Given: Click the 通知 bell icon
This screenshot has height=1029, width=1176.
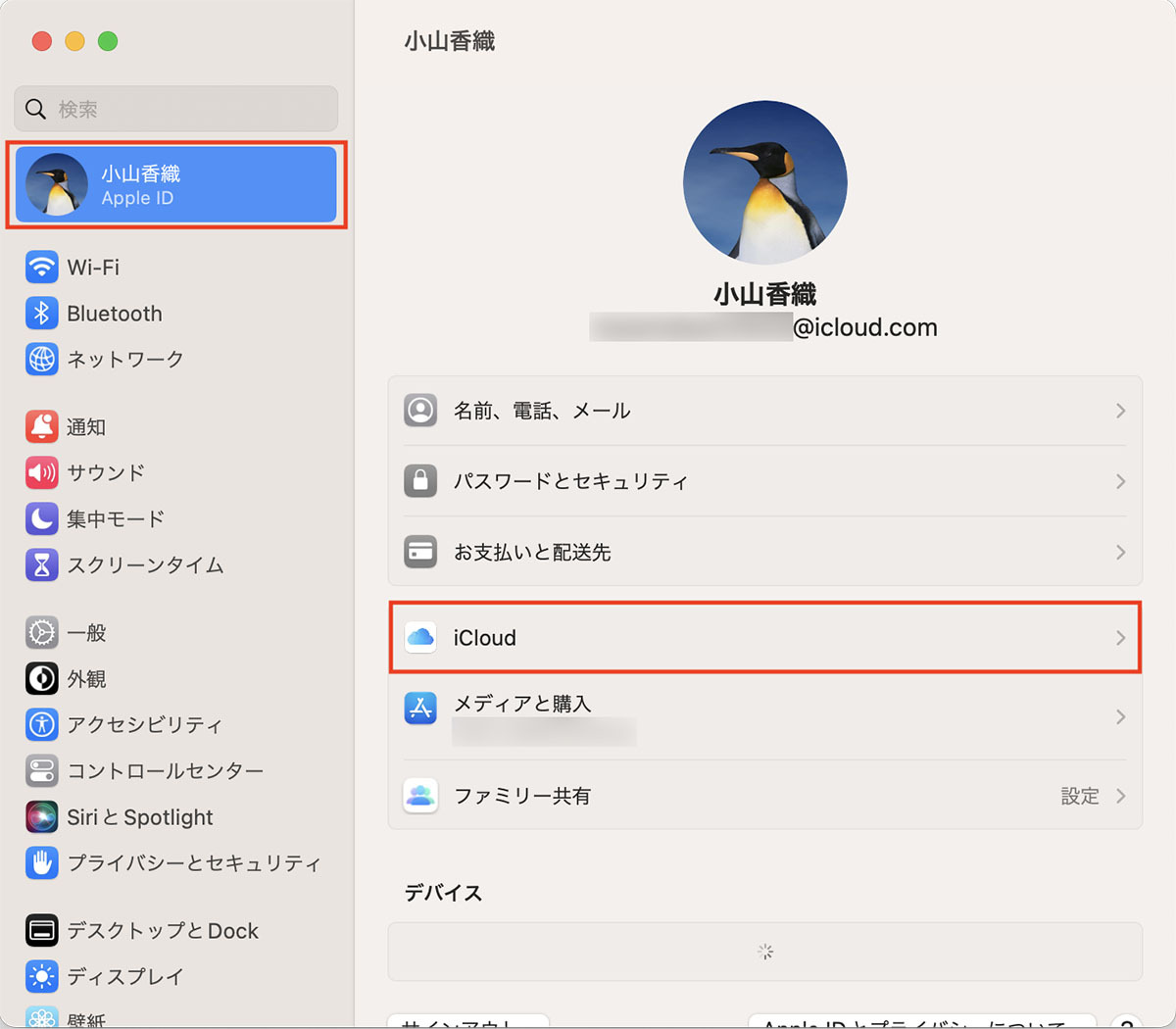Looking at the screenshot, I should 41,426.
